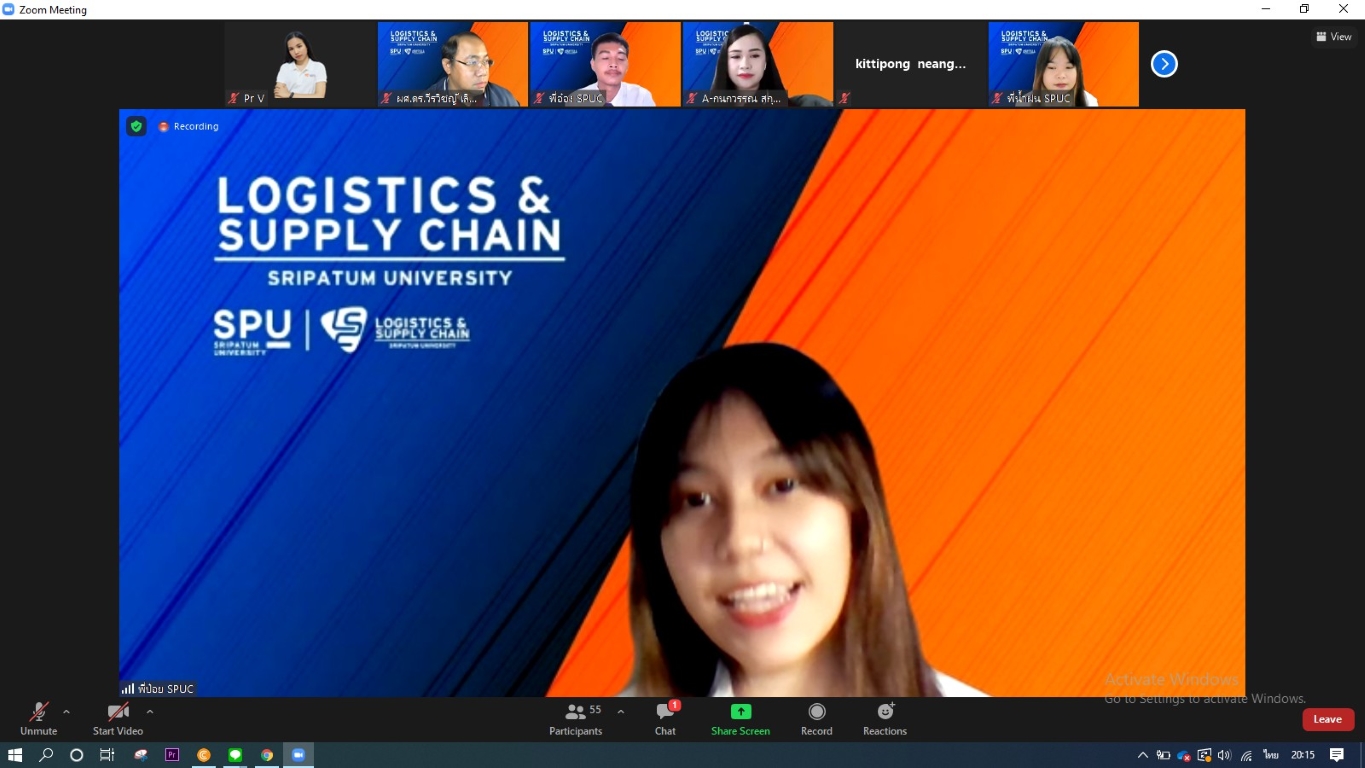Click the green encryption shield icon

pos(136,126)
